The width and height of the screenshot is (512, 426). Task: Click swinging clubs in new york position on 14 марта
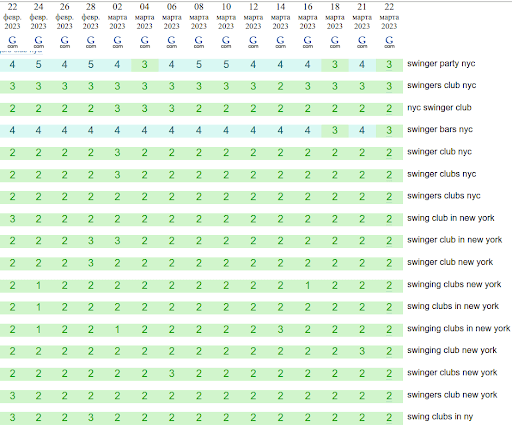[280, 330]
